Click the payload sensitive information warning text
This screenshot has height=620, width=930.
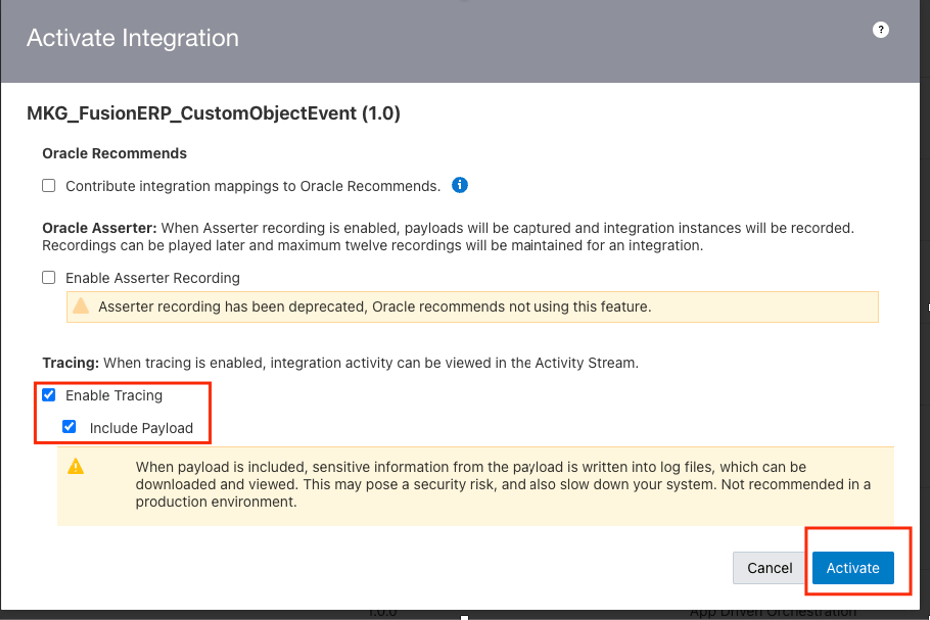point(500,484)
